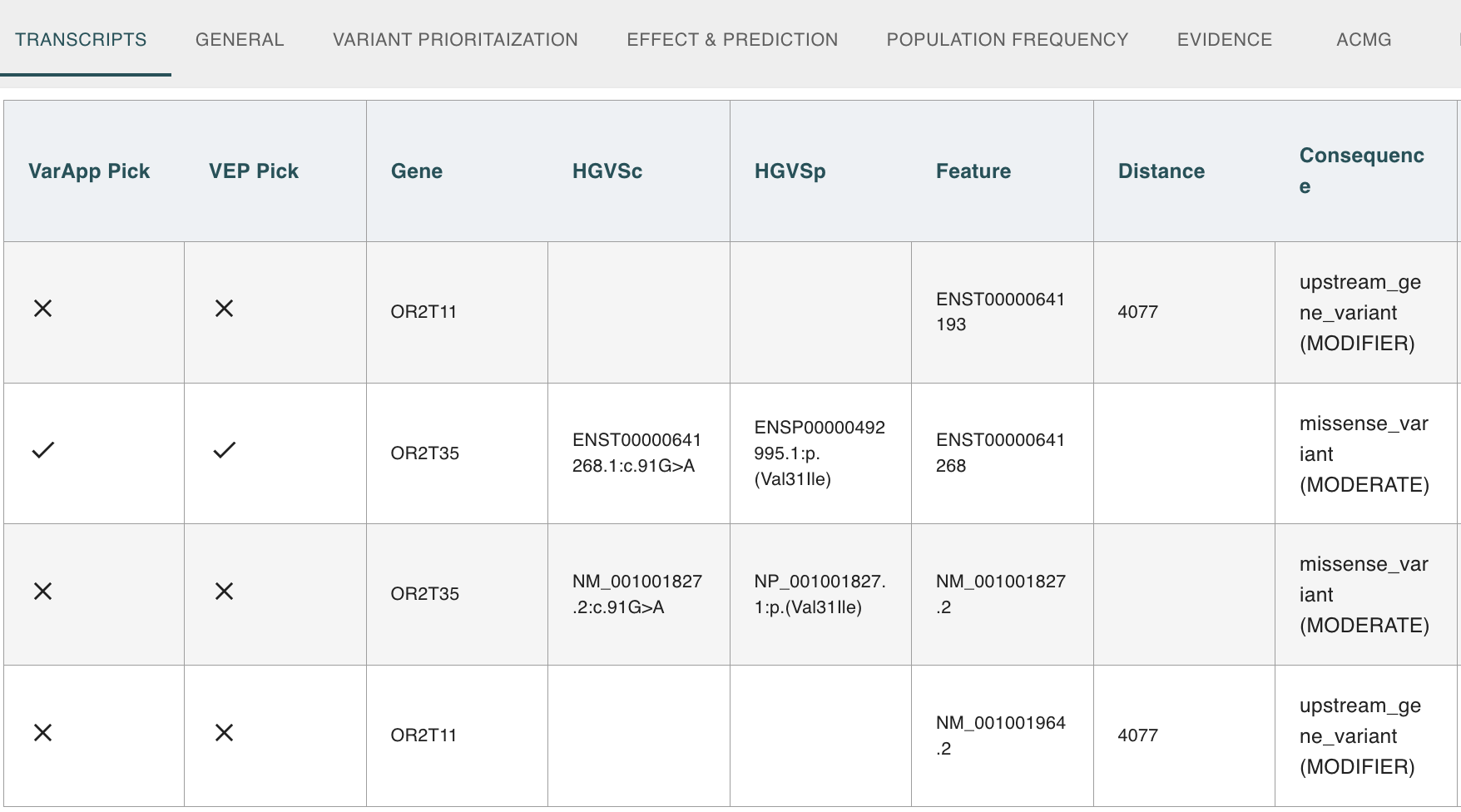Click the Distance column header
The width and height of the screenshot is (1461, 812).
click(x=1161, y=171)
